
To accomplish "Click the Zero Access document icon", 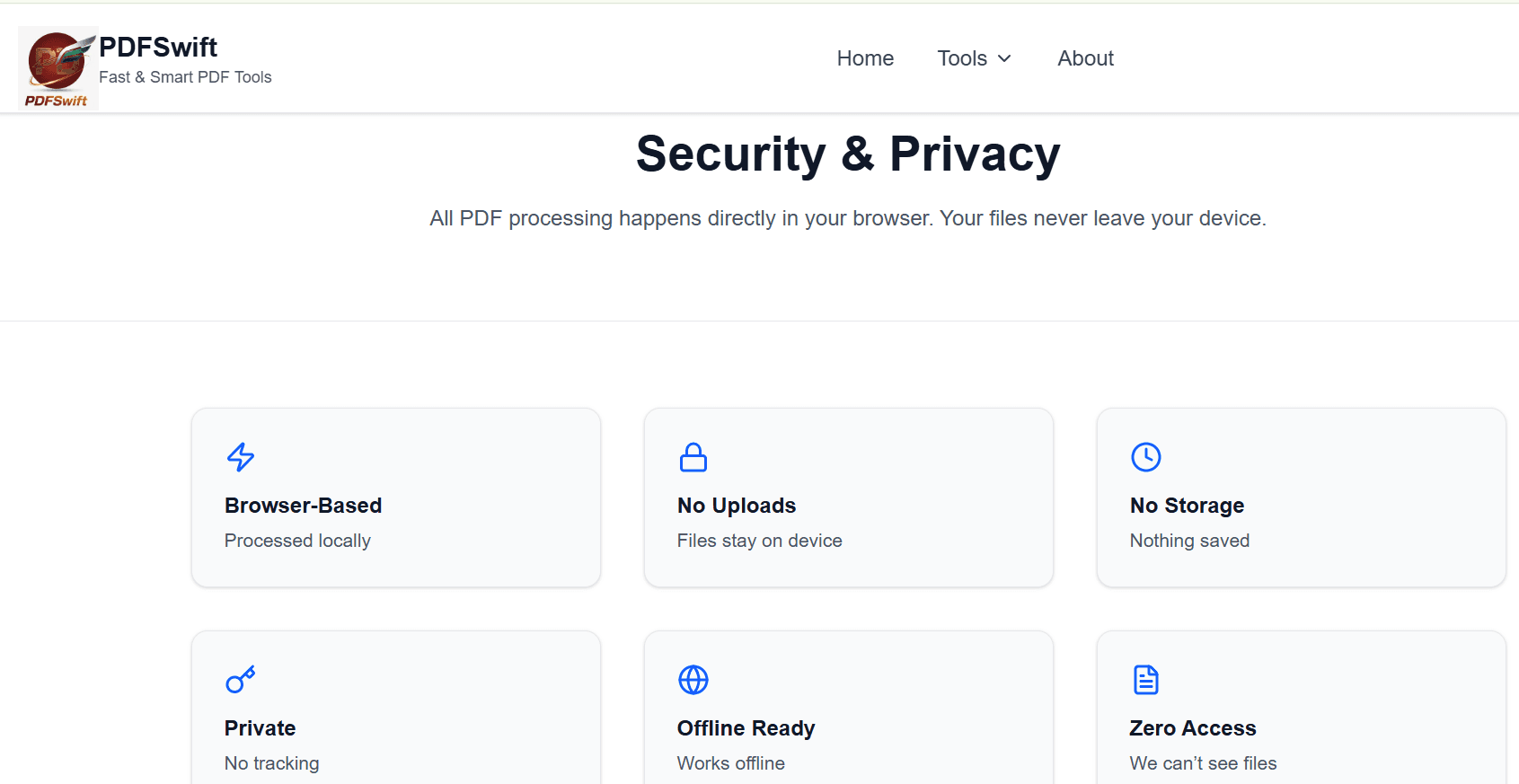I will tap(1146, 680).
